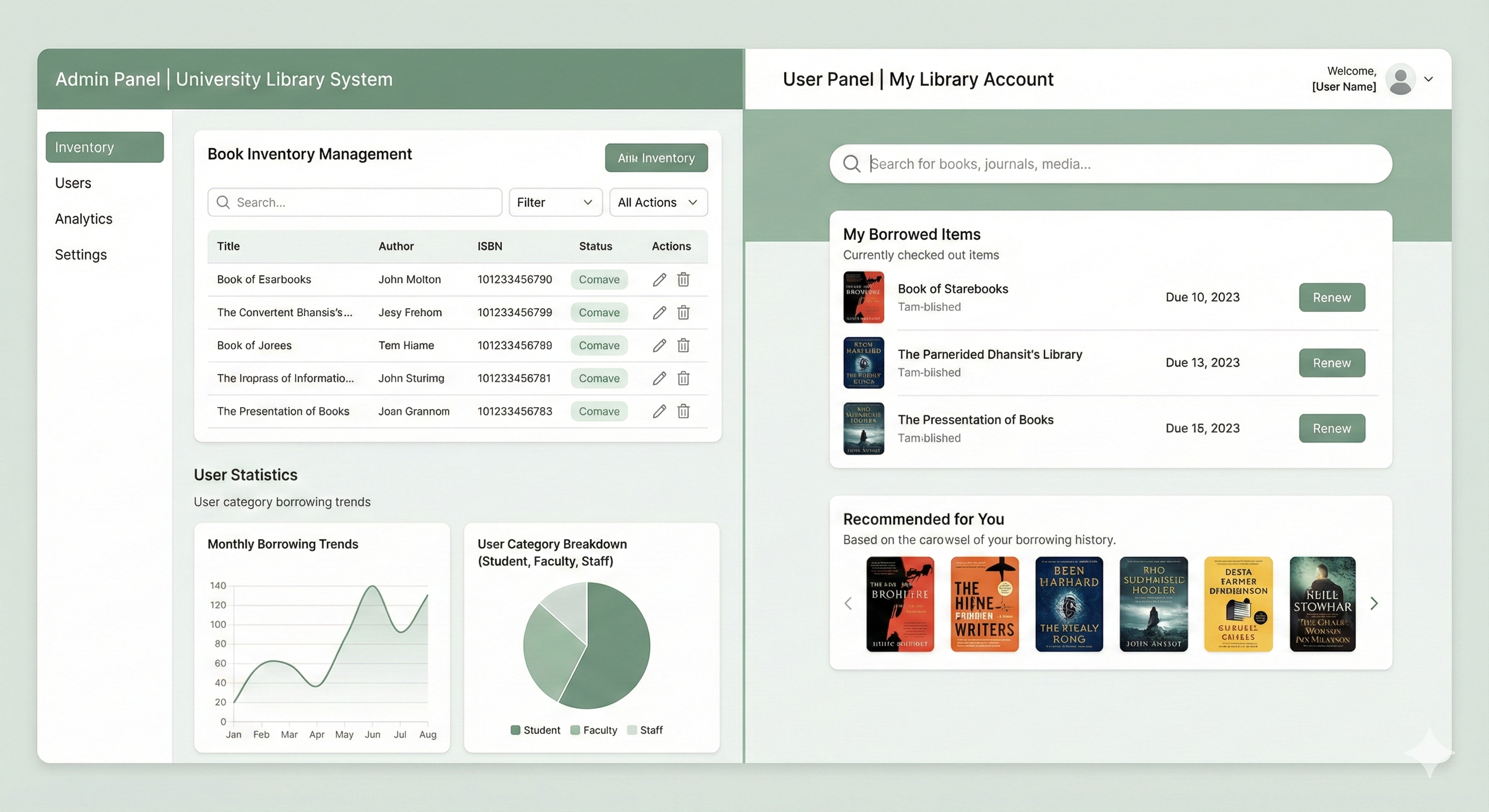Open user account menu chevron
This screenshot has width=1489, height=812.
[1428, 79]
